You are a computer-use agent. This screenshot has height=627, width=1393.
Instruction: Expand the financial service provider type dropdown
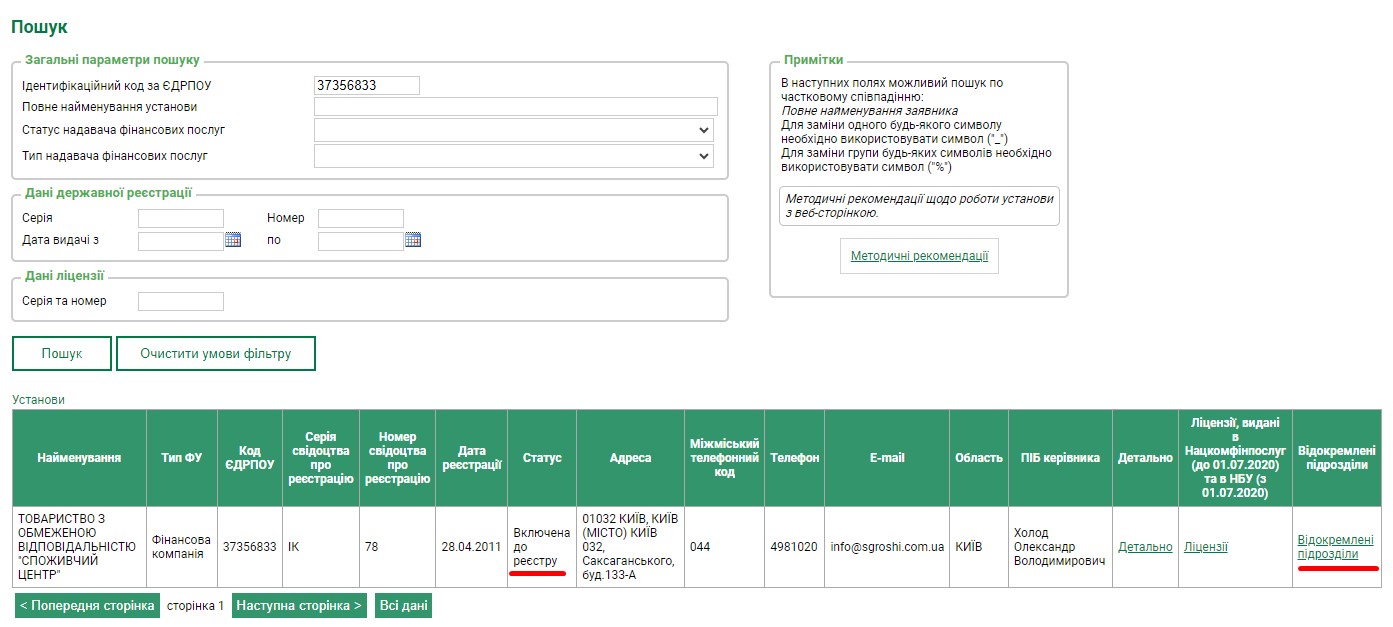[513, 156]
